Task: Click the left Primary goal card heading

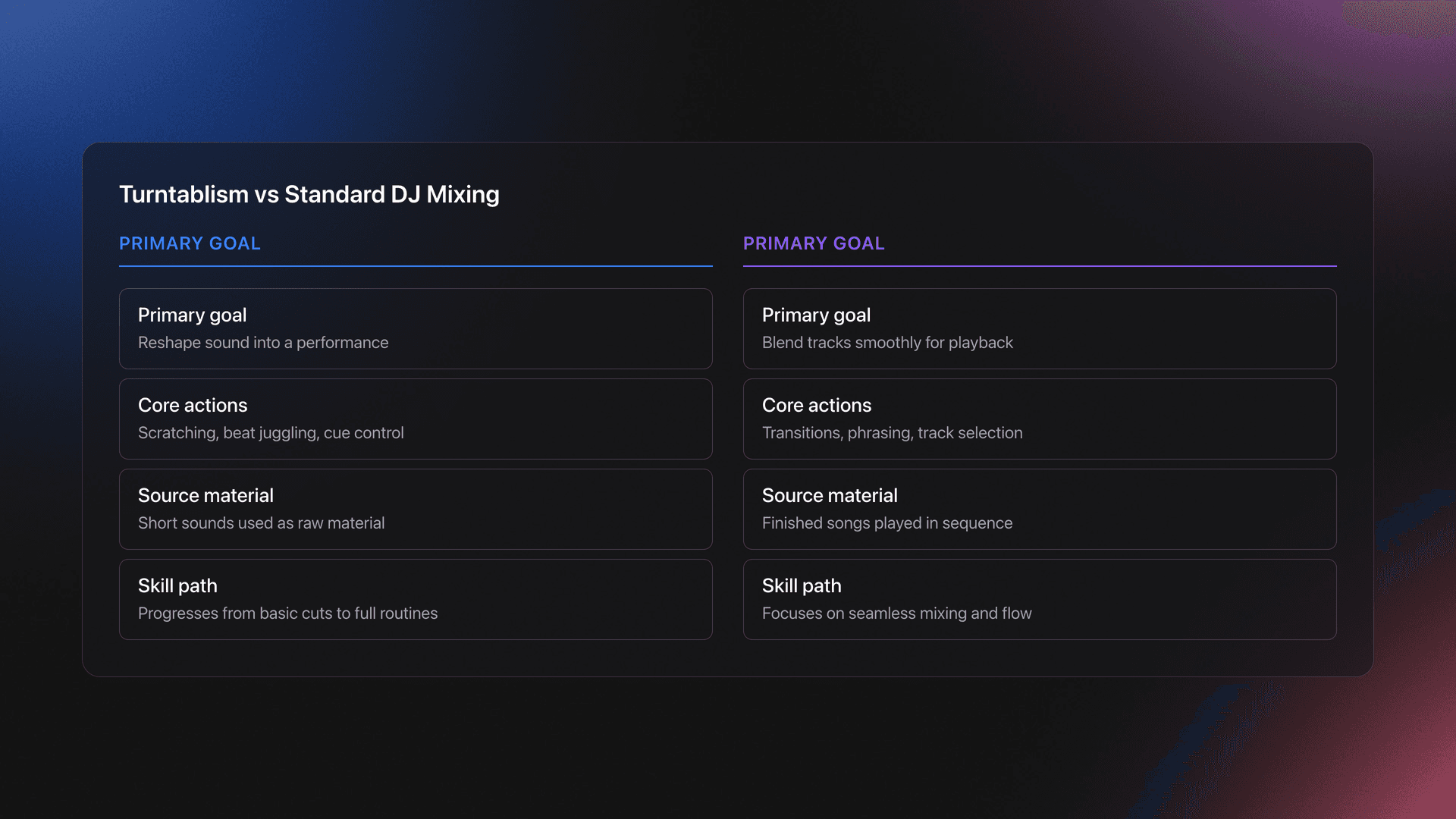Action: click(192, 315)
